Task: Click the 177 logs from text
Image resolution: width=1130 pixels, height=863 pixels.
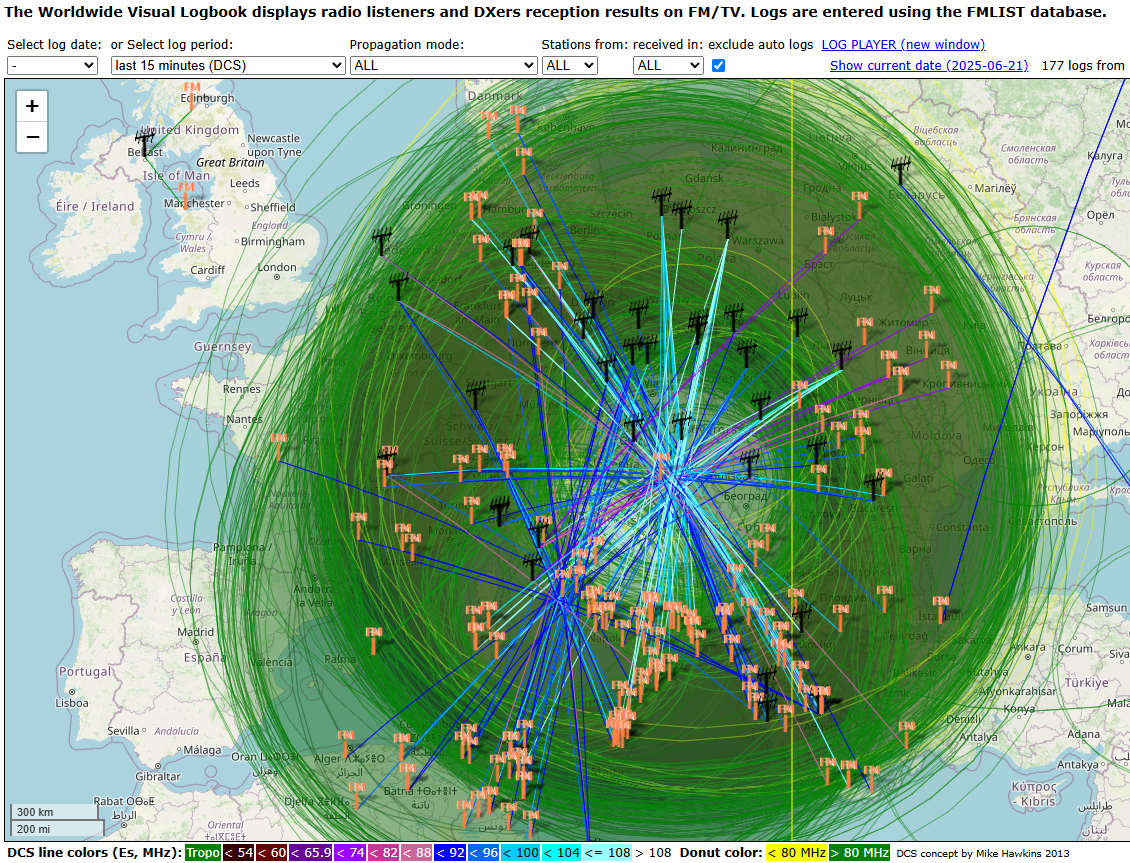Action: point(1082,66)
